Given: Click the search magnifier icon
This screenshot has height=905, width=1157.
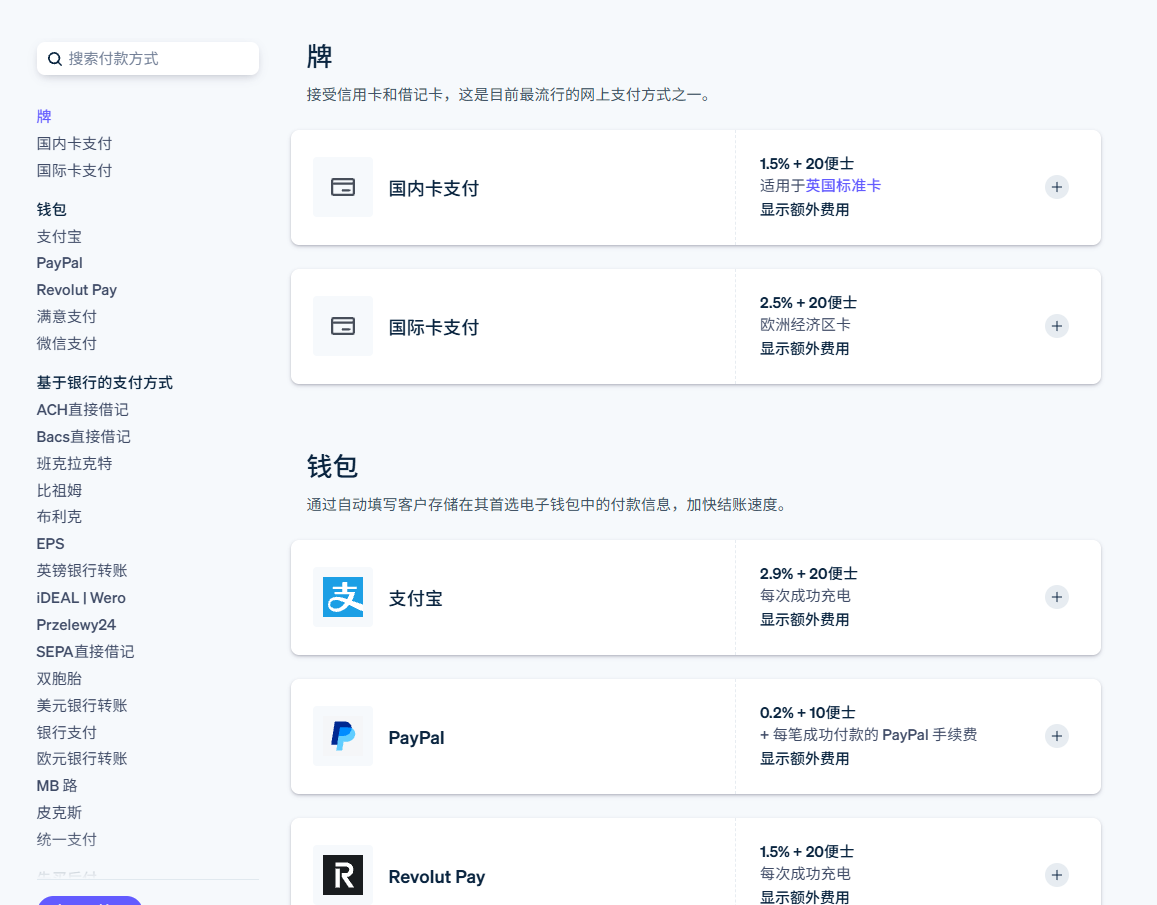Looking at the screenshot, I should point(55,59).
